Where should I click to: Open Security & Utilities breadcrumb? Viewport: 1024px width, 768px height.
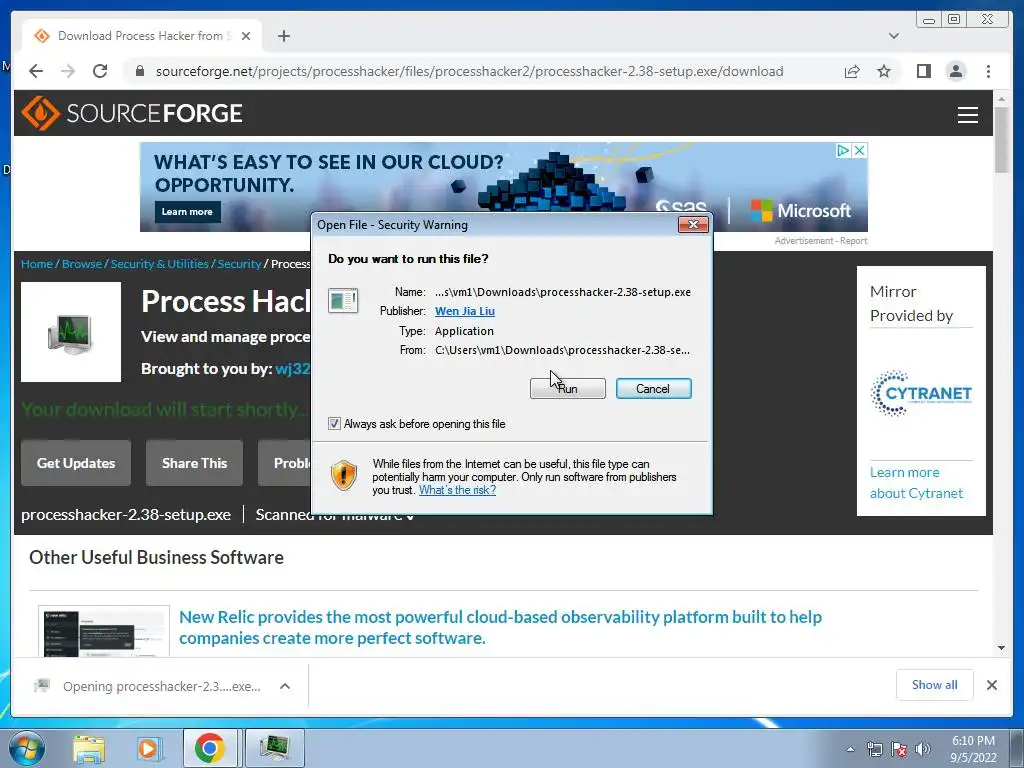(x=159, y=264)
